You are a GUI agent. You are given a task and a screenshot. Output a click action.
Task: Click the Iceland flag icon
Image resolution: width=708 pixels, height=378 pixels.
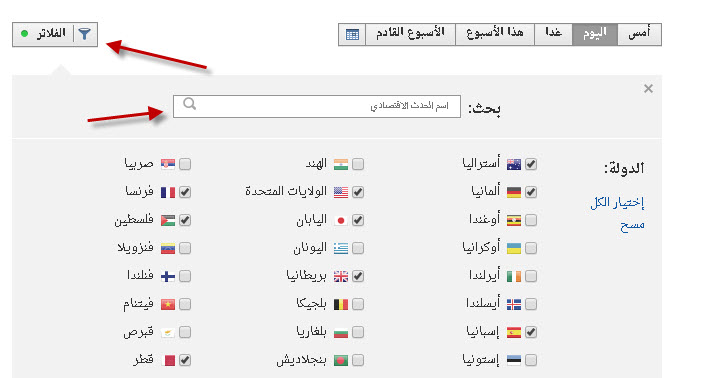click(x=514, y=304)
